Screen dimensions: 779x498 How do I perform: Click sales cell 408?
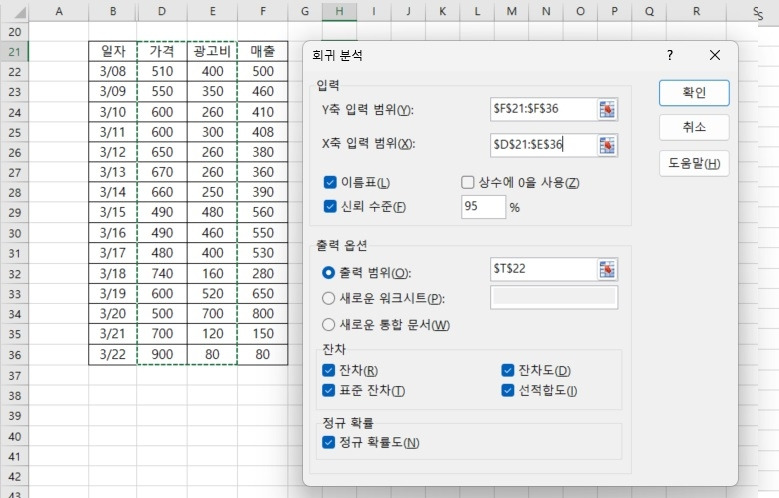[262, 132]
